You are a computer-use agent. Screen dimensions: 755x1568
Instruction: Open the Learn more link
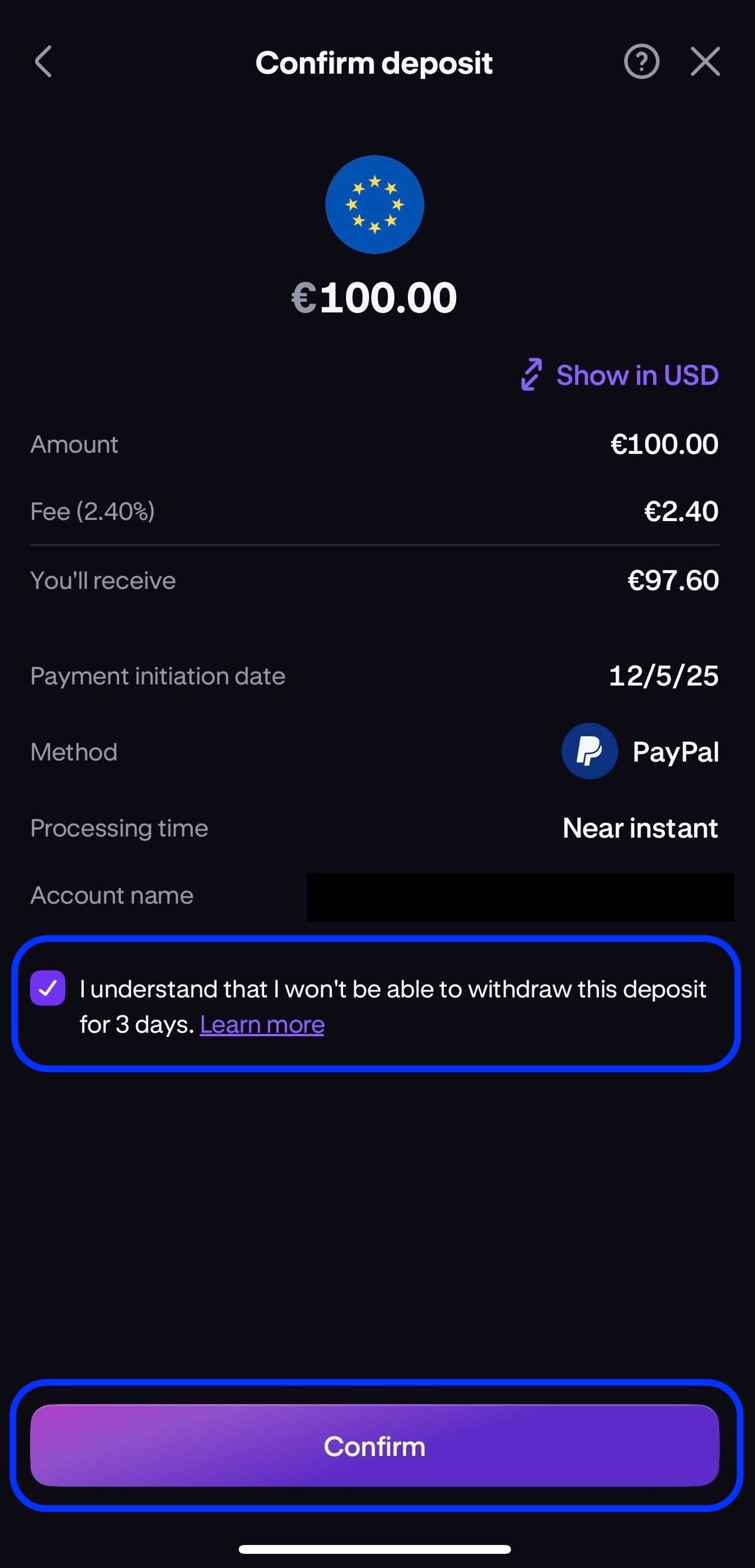(262, 1024)
